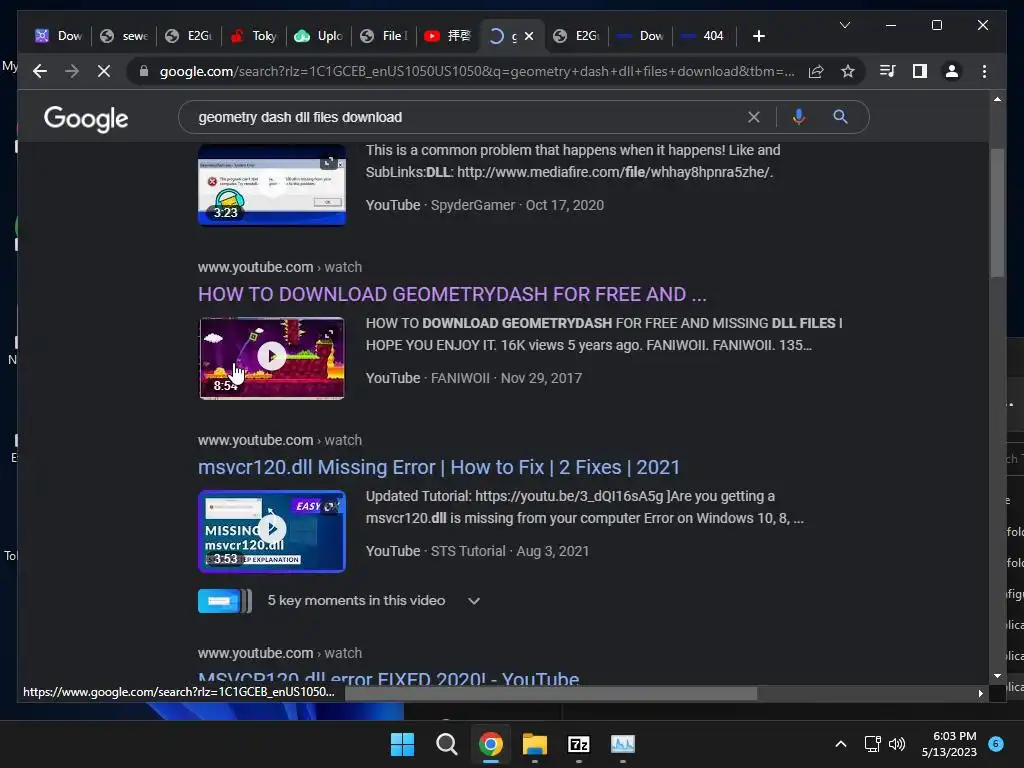Open volume control tray icon
The width and height of the screenshot is (1024, 768).
(x=897, y=744)
